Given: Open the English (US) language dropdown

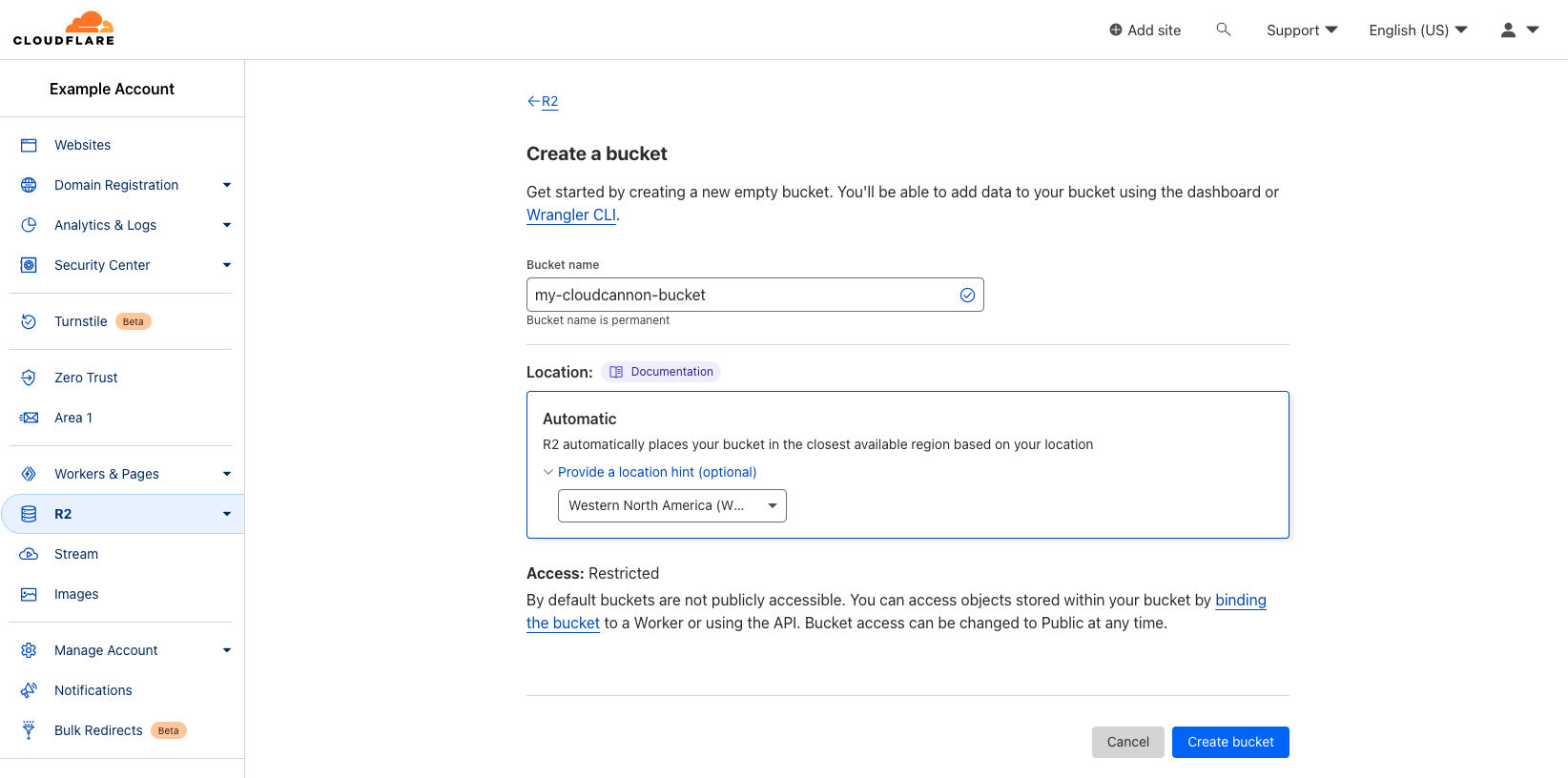Looking at the screenshot, I should pos(1417,30).
